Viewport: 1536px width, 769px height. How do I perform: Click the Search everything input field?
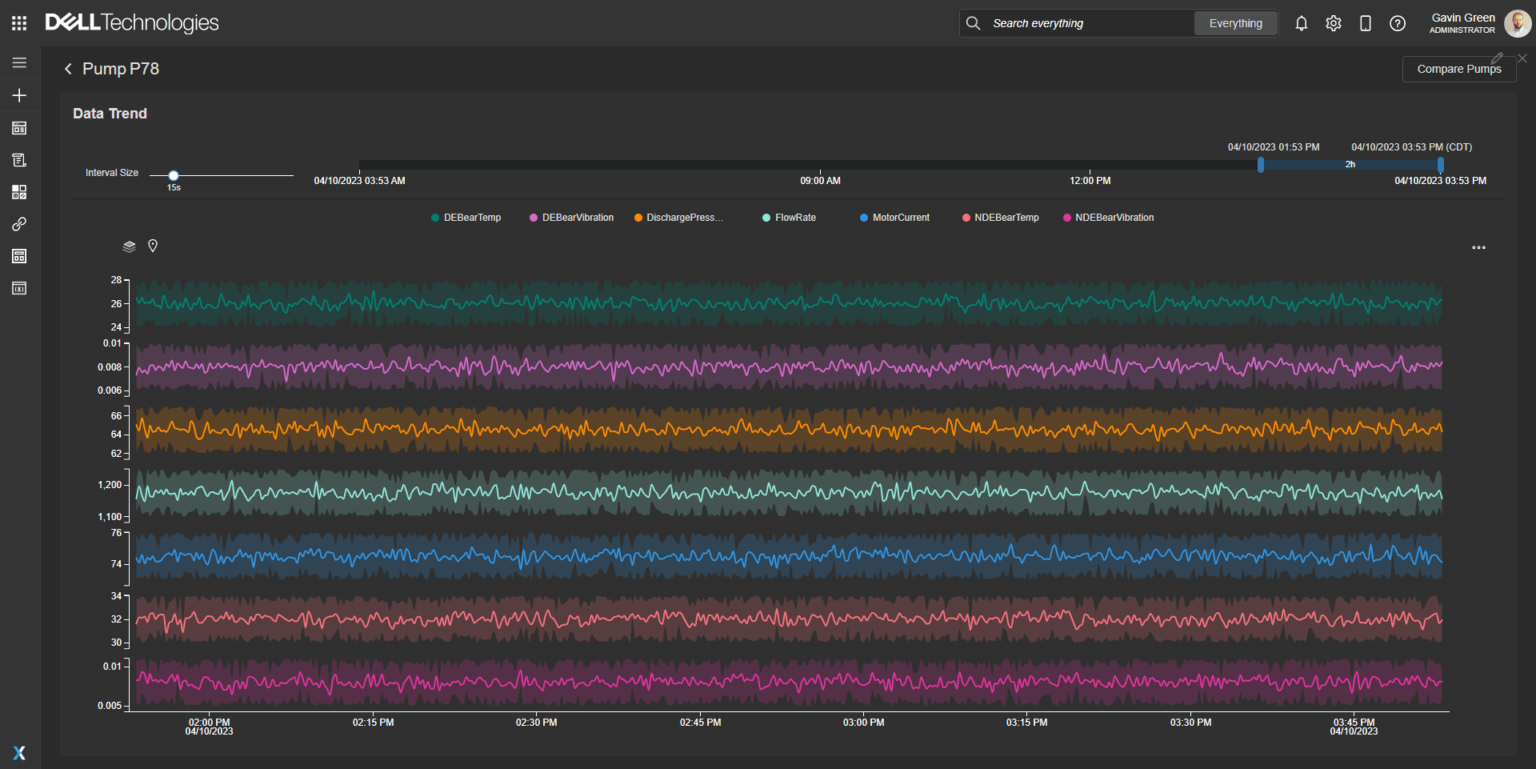tap(1085, 23)
